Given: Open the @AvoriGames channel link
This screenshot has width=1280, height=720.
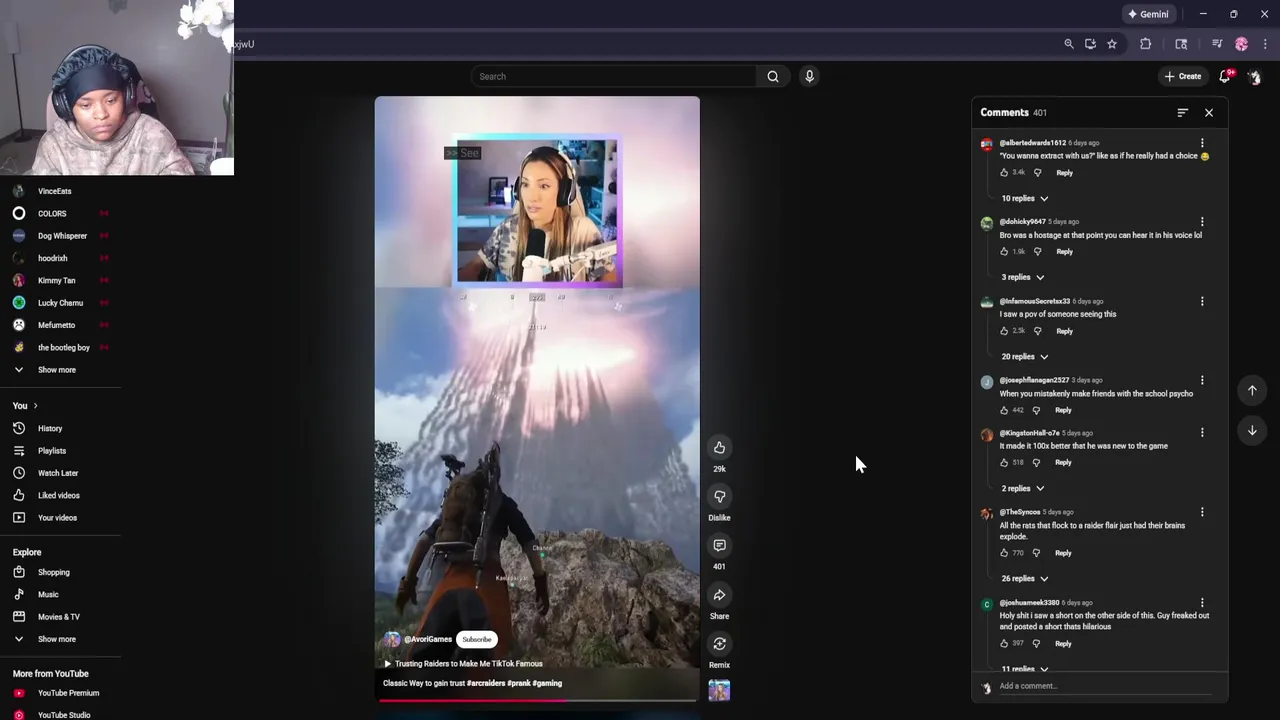Looking at the screenshot, I should click(x=428, y=640).
